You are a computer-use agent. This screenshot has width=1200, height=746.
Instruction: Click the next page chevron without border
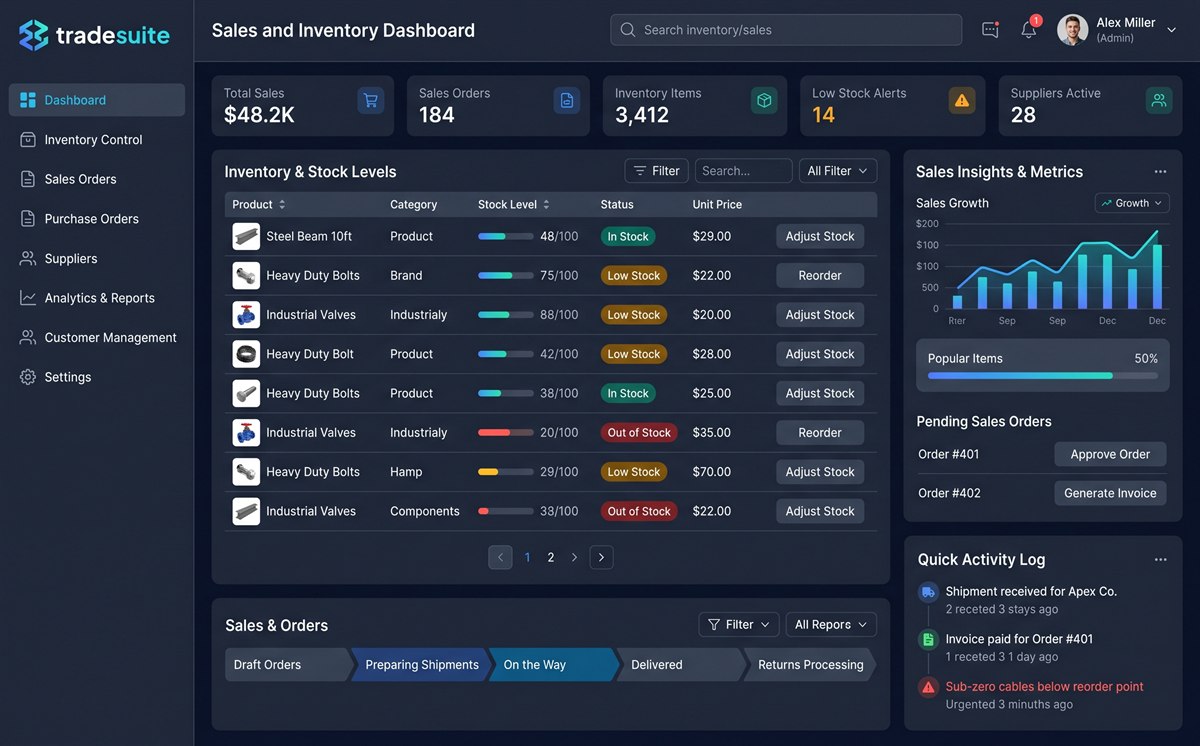pyautogui.click(x=574, y=558)
